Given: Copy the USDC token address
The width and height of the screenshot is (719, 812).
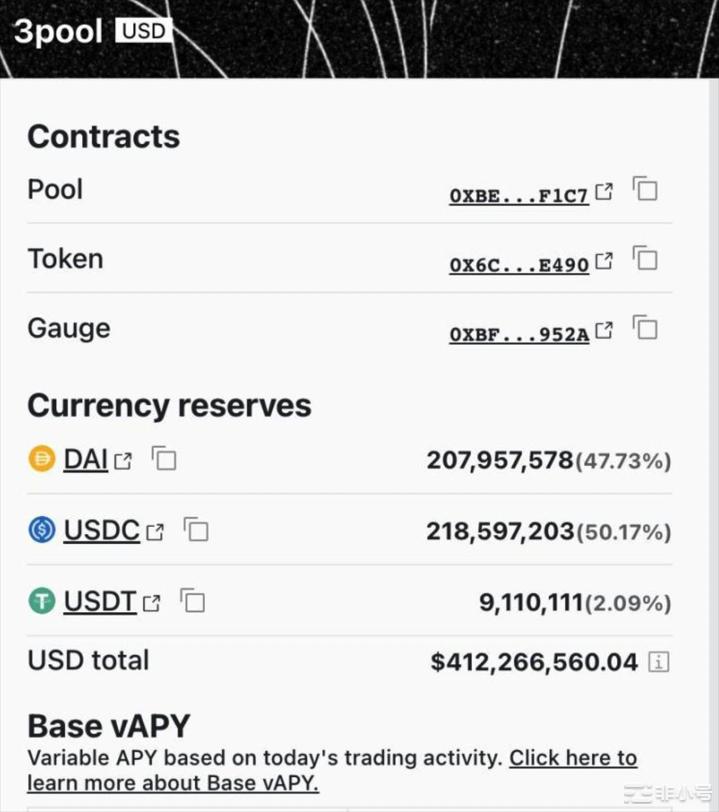Looking at the screenshot, I should tap(195, 530).
